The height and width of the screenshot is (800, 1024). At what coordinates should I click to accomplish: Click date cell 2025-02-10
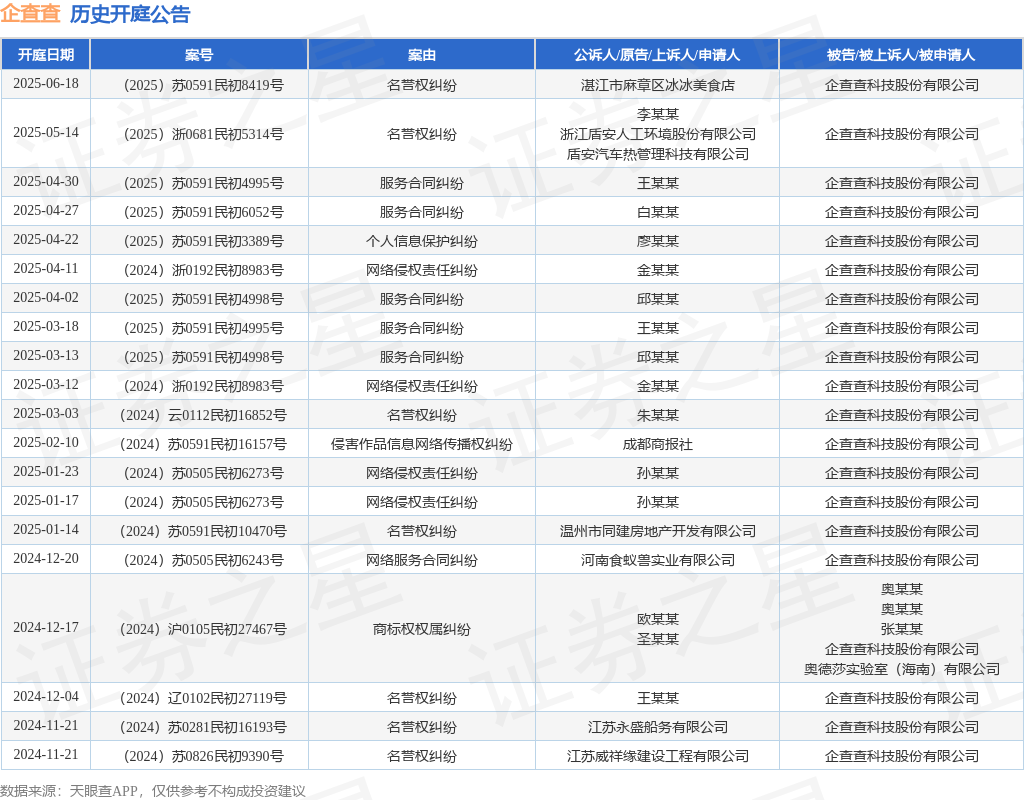[x=46, y=442]
